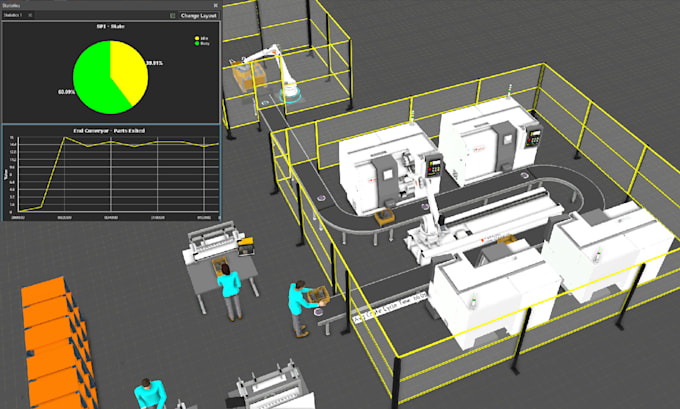Click the Change Layout button

199,15
